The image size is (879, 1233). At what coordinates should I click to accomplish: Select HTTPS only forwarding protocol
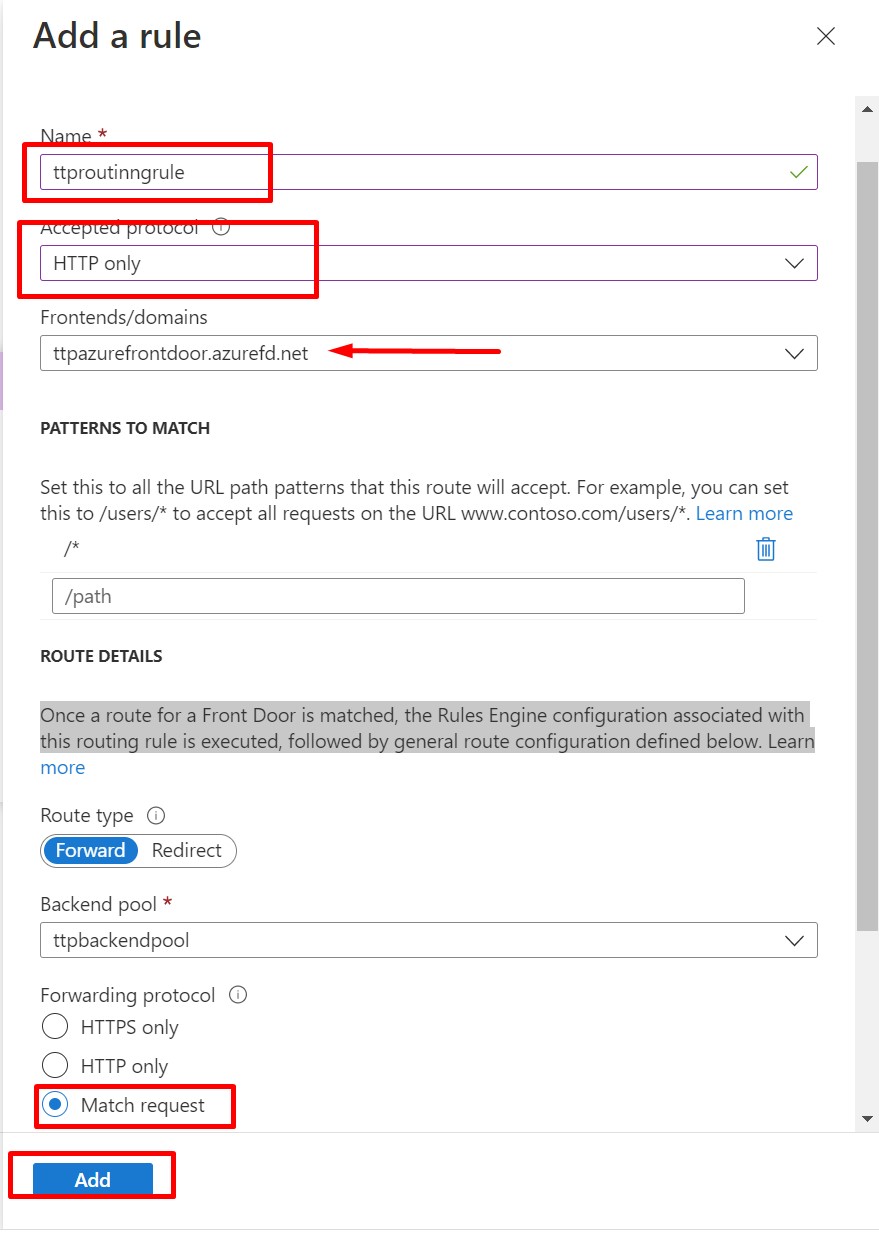point(55,1027)
